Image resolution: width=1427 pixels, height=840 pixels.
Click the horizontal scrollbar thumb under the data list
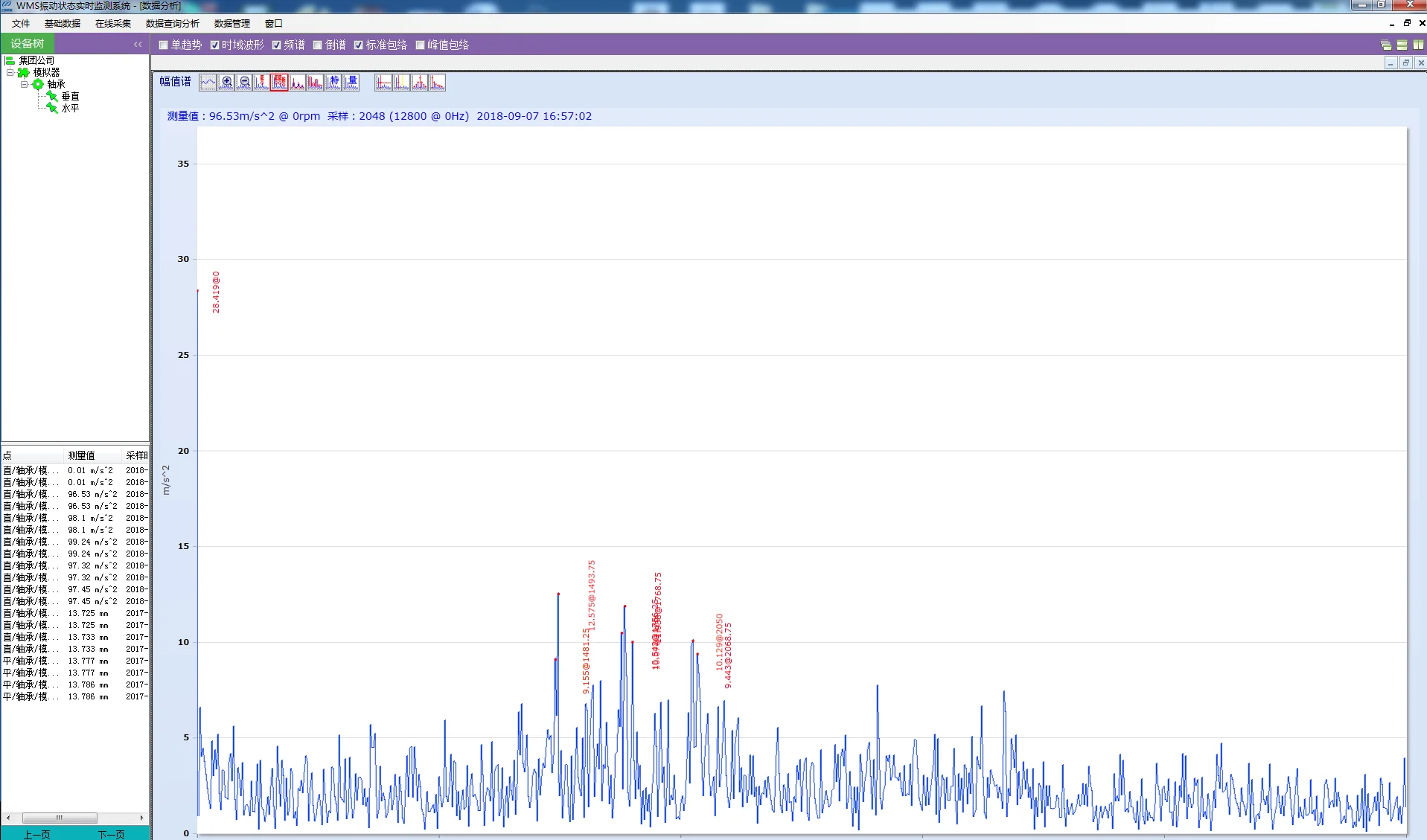[x=60, y=818]
